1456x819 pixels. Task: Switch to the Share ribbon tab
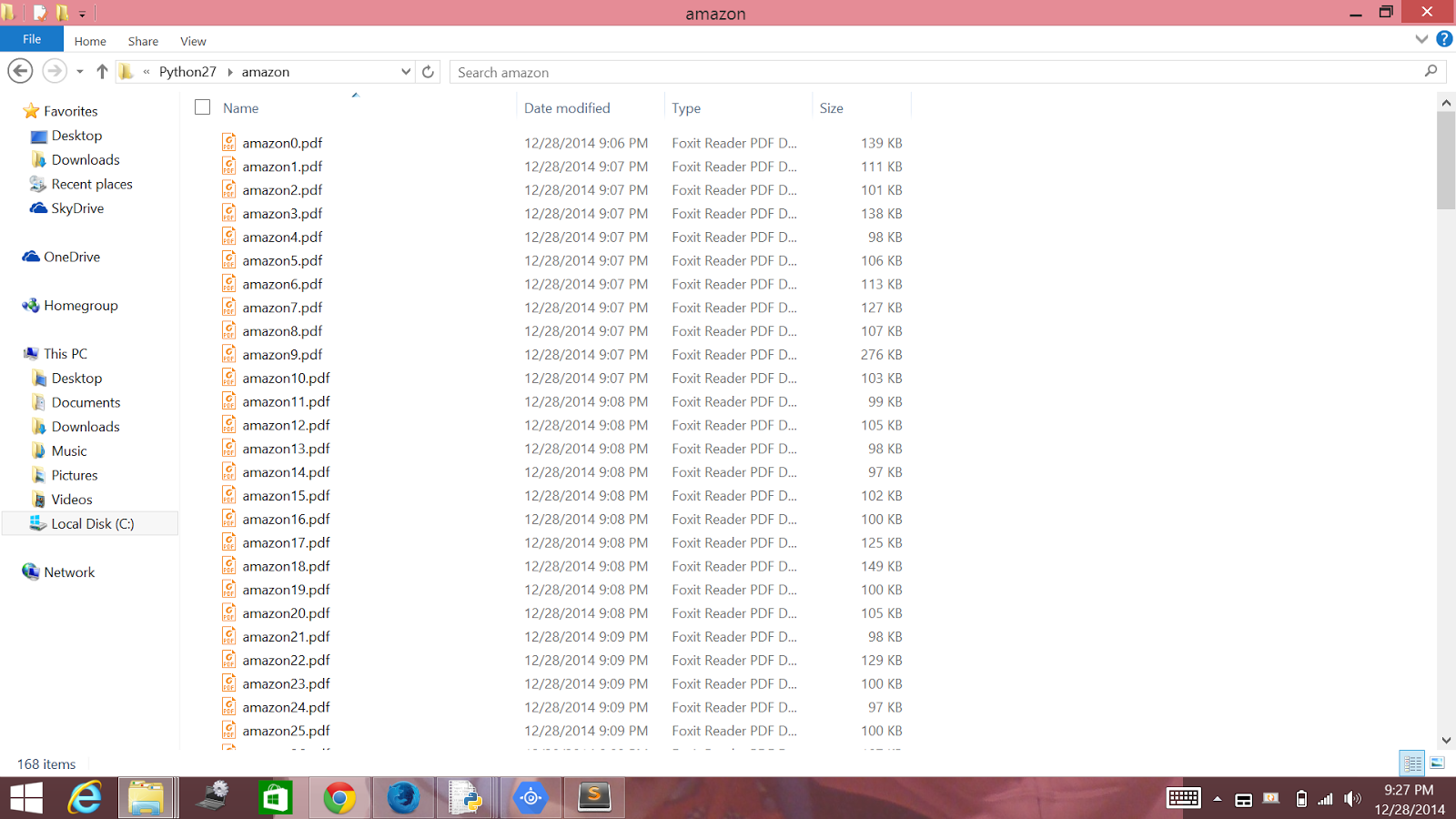143,41
